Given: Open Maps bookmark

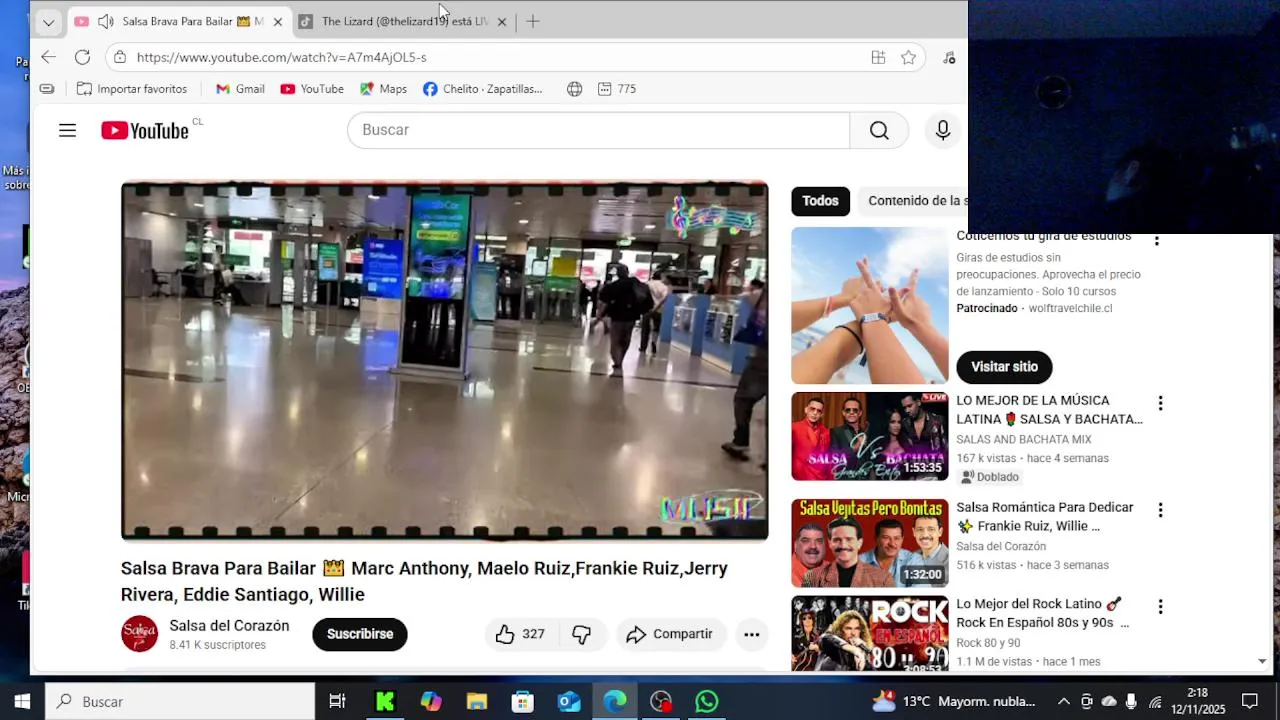Looking at the screenshot, I should pyautogui.click(x=383, y=89).
